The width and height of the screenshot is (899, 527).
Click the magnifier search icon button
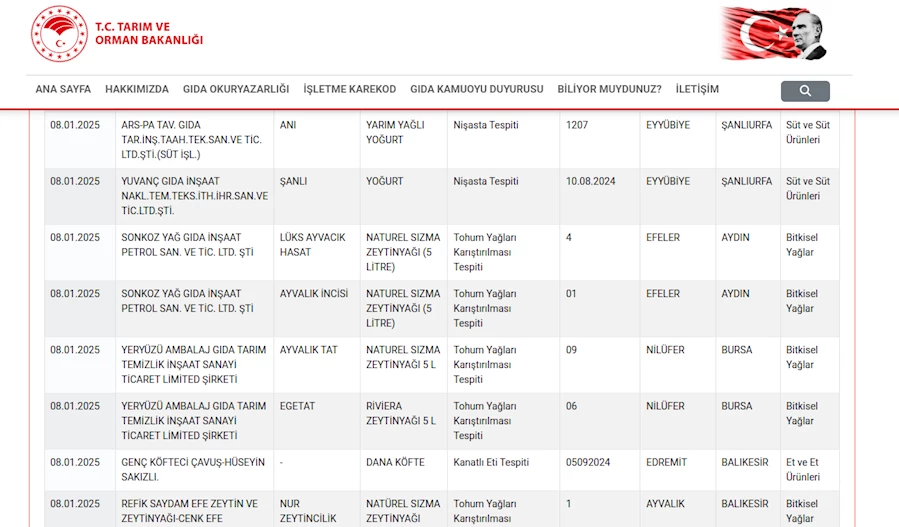point(805,91)
